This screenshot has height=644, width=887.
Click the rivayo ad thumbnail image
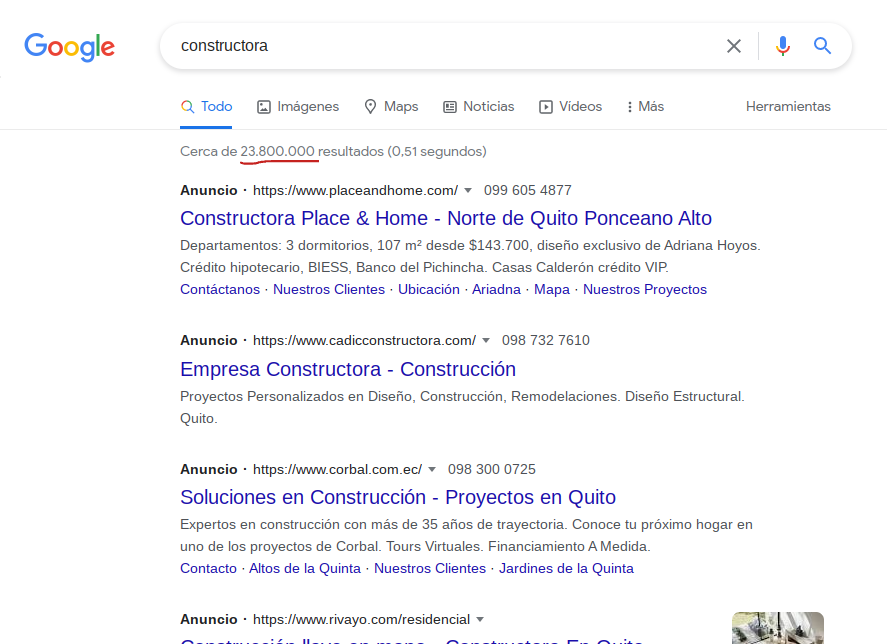click(778, 628)
